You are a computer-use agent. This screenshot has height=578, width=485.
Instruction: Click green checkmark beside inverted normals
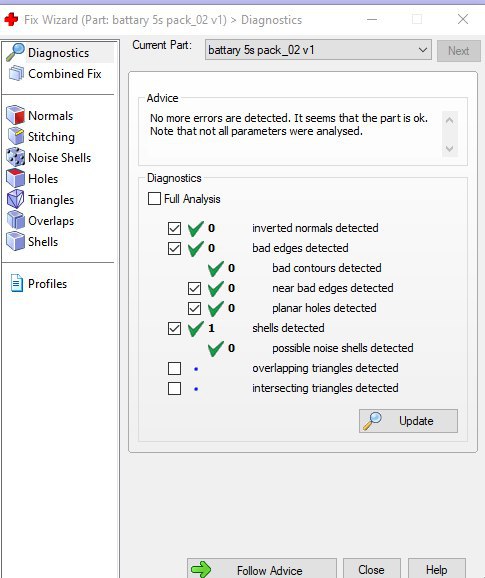[x=195, y=228]
